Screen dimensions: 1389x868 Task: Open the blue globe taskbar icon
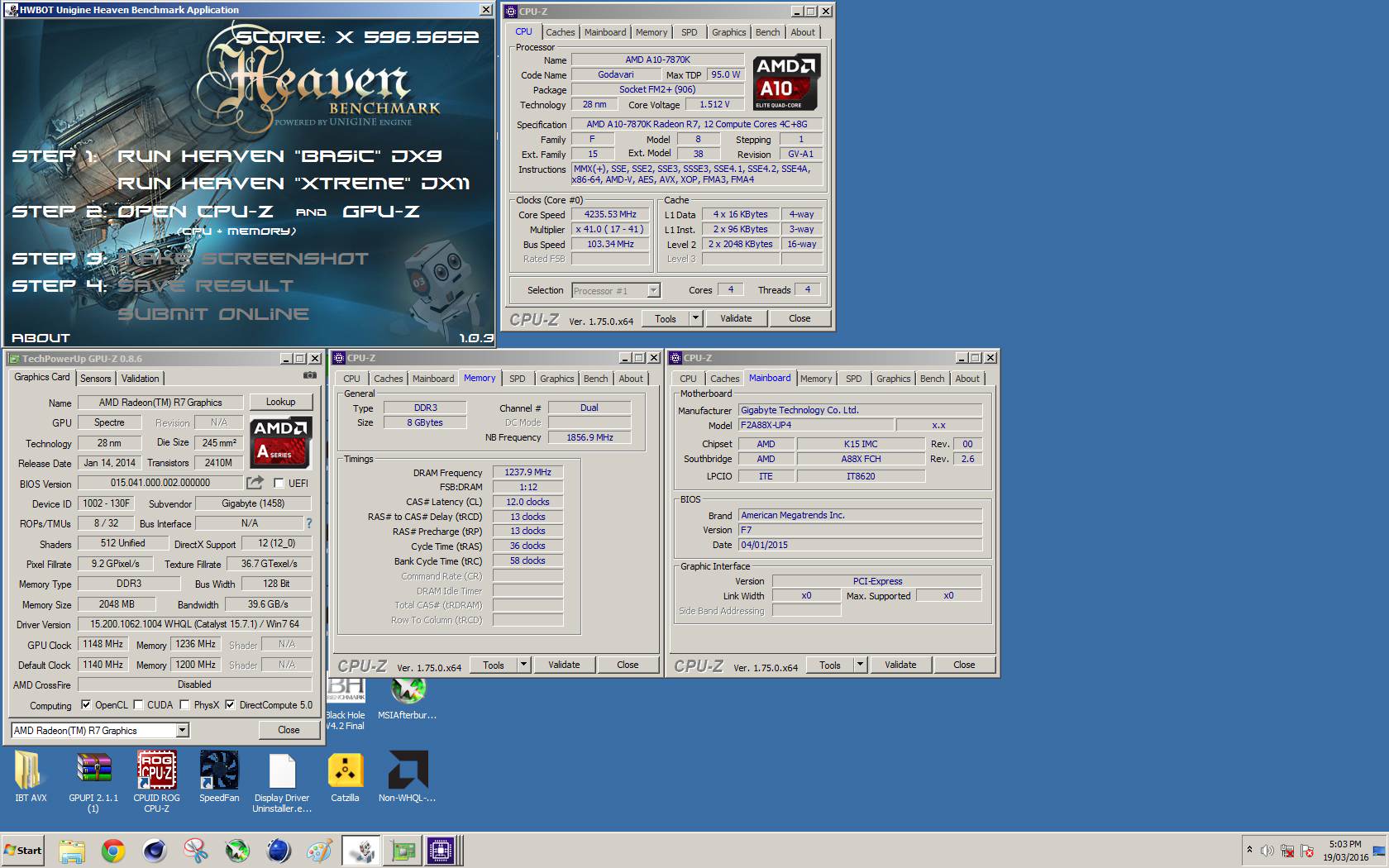point(279,851)
